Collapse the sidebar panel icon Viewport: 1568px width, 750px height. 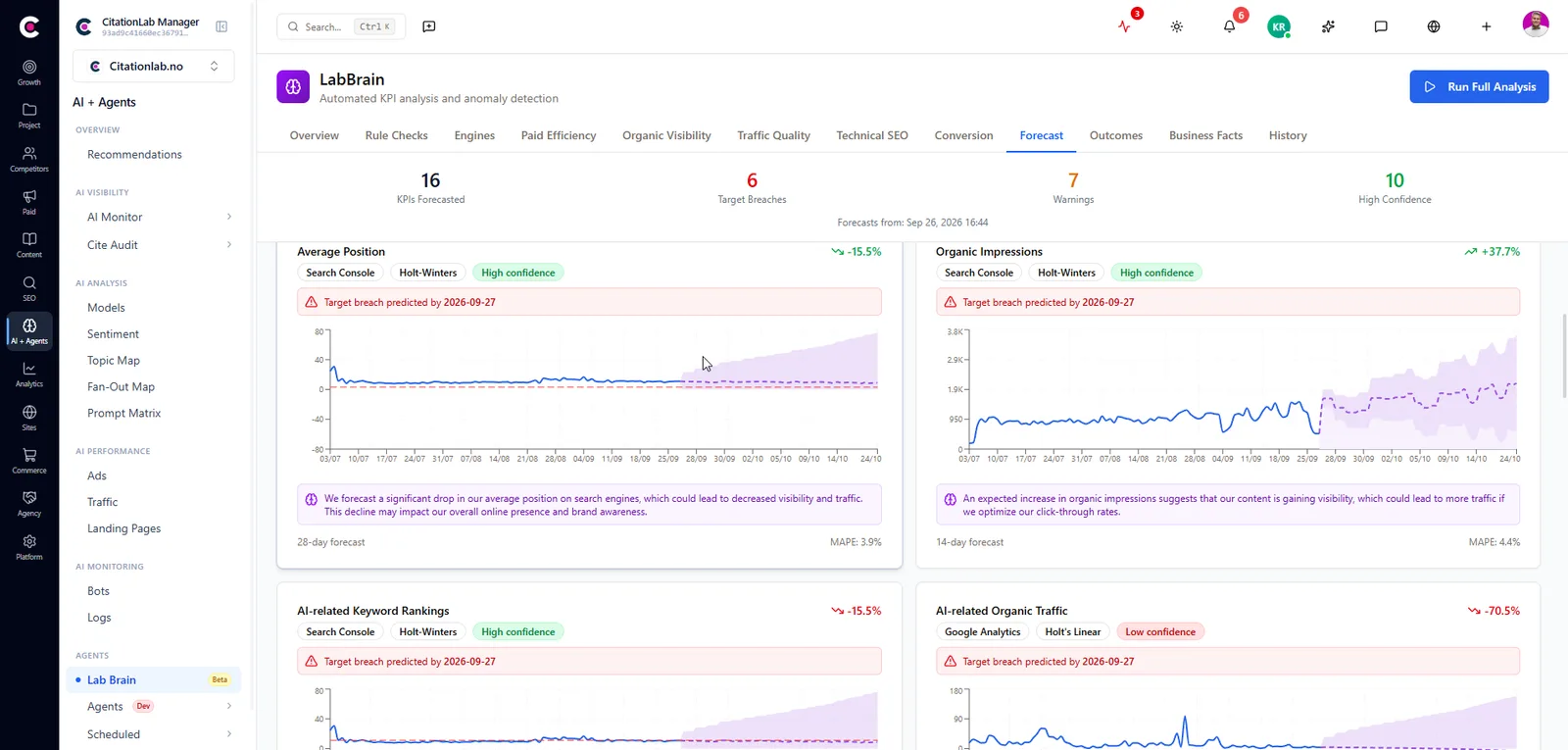[221, 26]
